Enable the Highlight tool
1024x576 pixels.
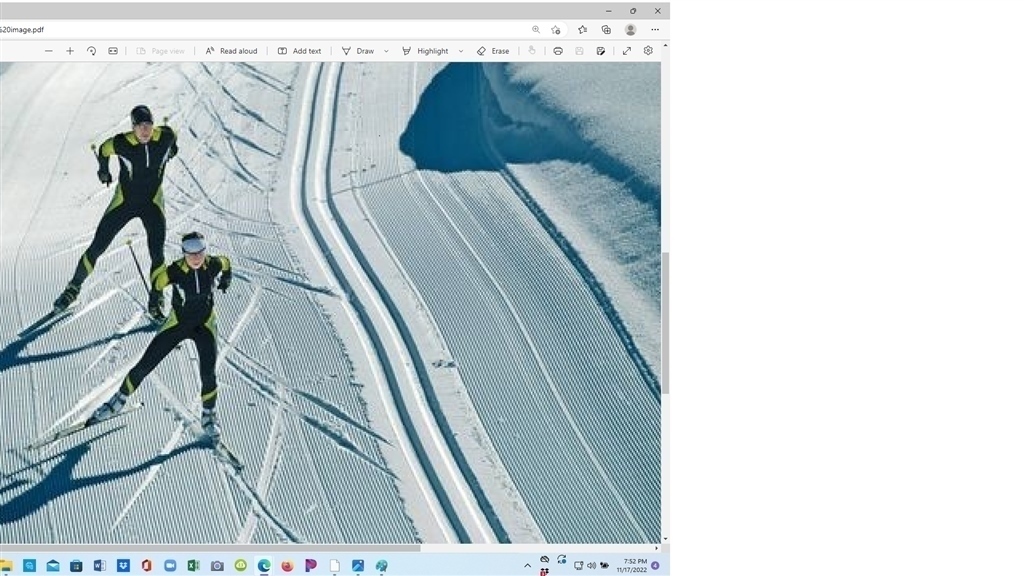pyautogui.click(x=425, y=51)
